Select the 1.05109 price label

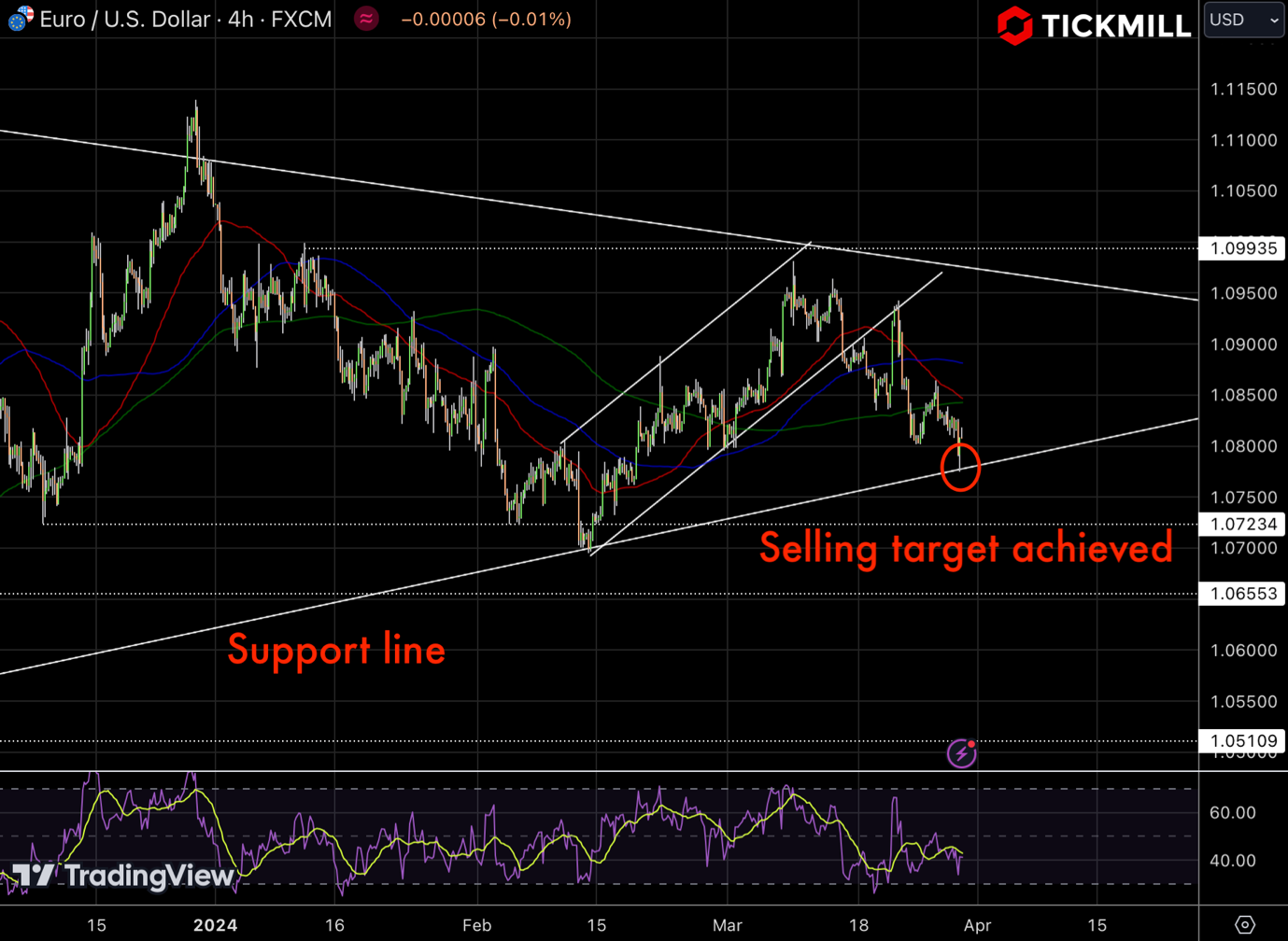[1242, 741]
